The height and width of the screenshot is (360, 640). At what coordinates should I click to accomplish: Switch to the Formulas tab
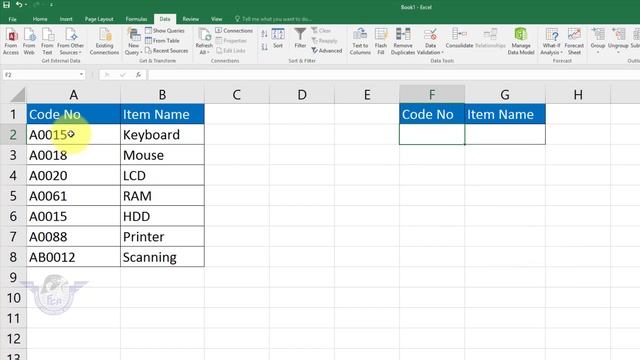pos(136,19)
